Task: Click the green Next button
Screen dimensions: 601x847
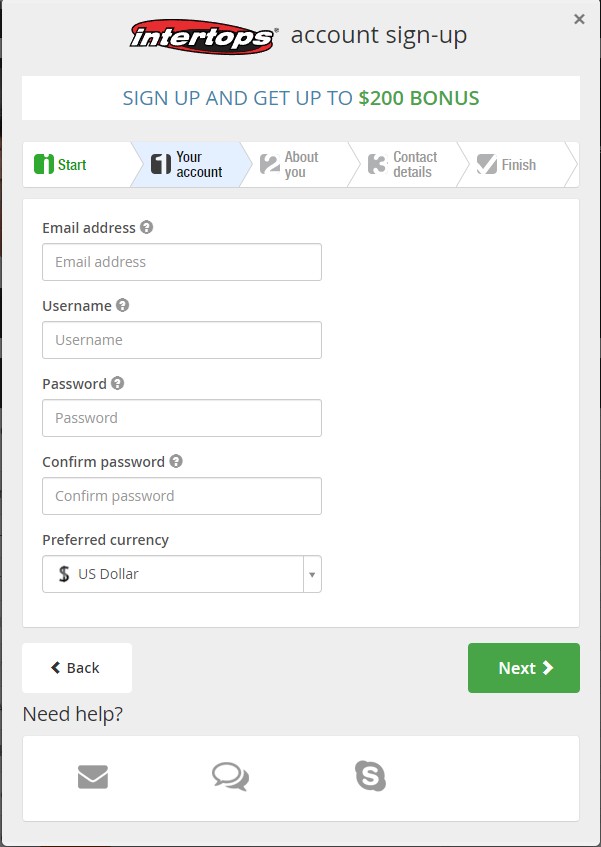Action: point(524,668)
